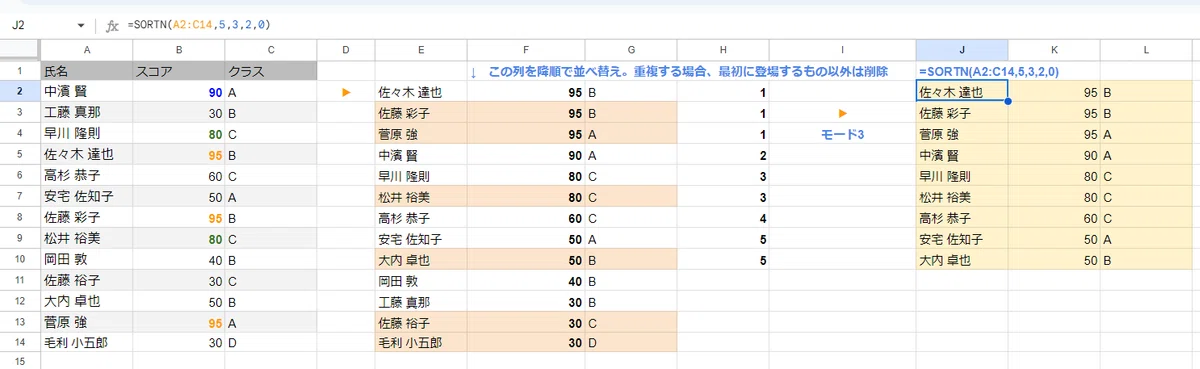
Task: Select 中濱 賢 in column A
Action: 87,92
